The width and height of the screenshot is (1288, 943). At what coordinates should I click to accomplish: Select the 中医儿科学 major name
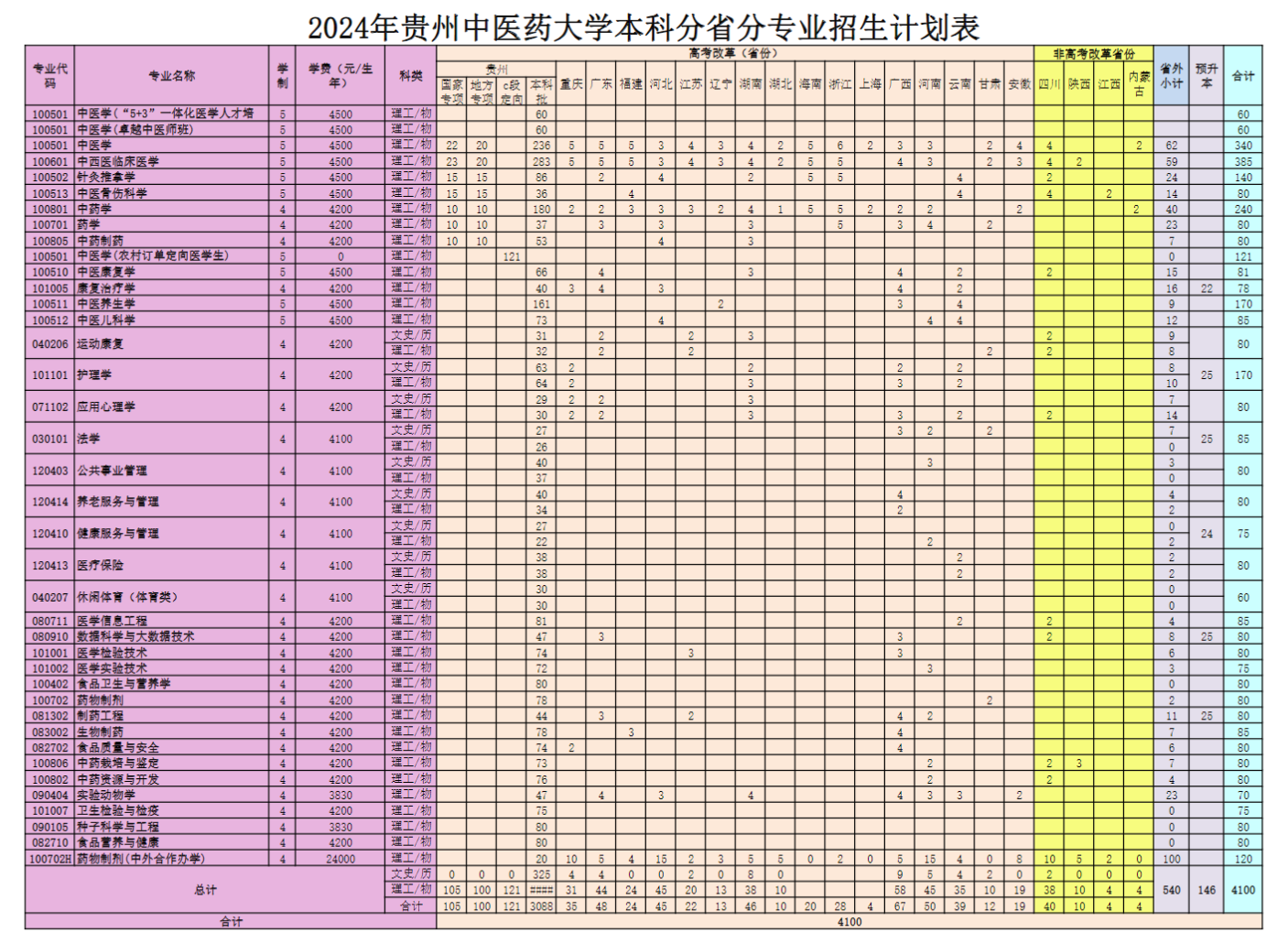pos(106,320)
